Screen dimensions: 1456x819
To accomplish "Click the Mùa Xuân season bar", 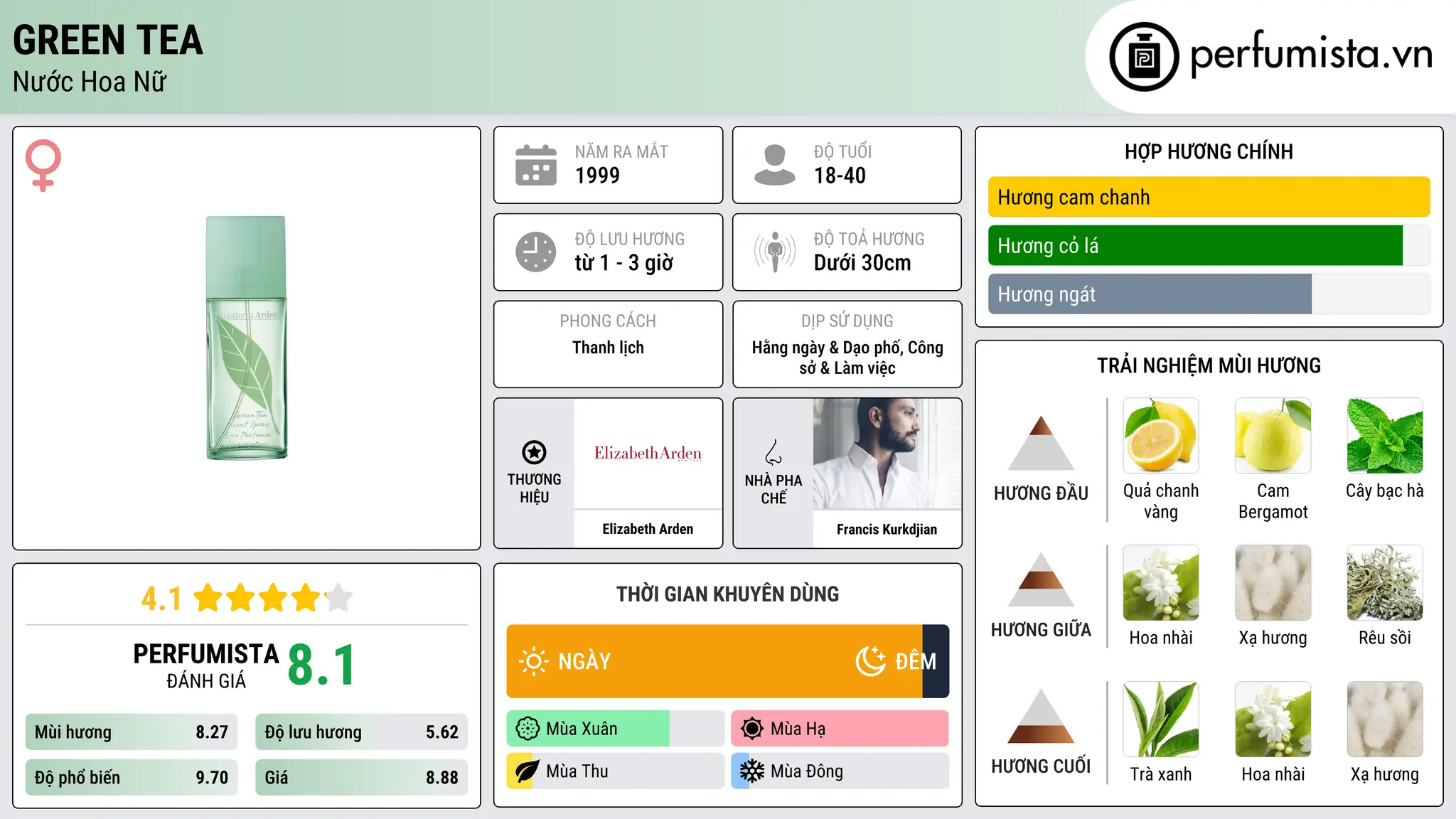I will pos(616,729).
